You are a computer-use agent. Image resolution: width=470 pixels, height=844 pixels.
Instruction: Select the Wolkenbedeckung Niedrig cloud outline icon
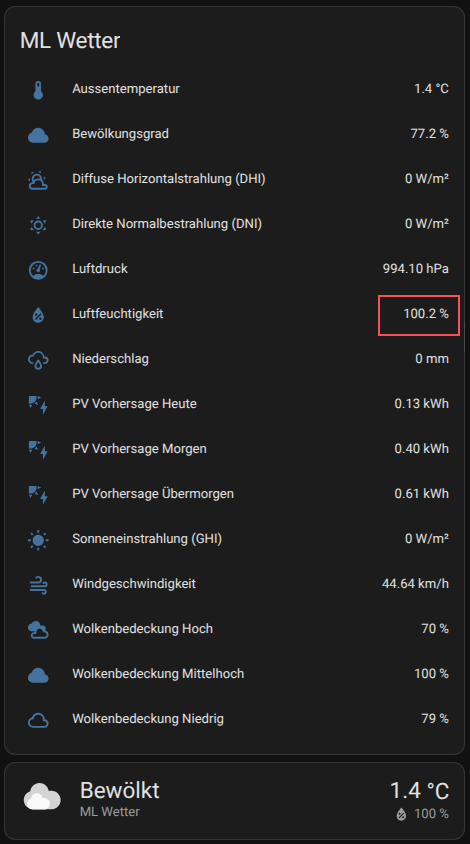[38, 720]
